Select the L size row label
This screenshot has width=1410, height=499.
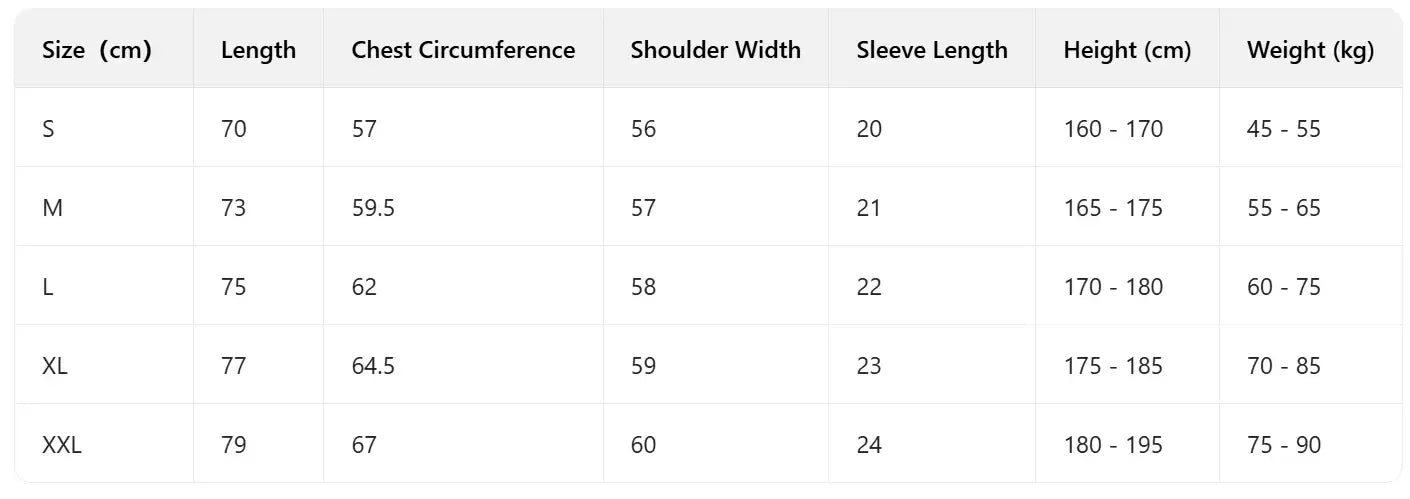[x=48, y=287]
